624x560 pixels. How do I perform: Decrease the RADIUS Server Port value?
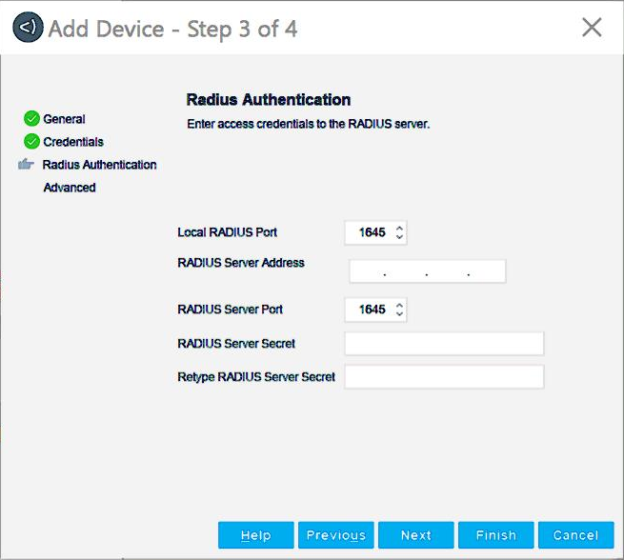pos(400,315)
